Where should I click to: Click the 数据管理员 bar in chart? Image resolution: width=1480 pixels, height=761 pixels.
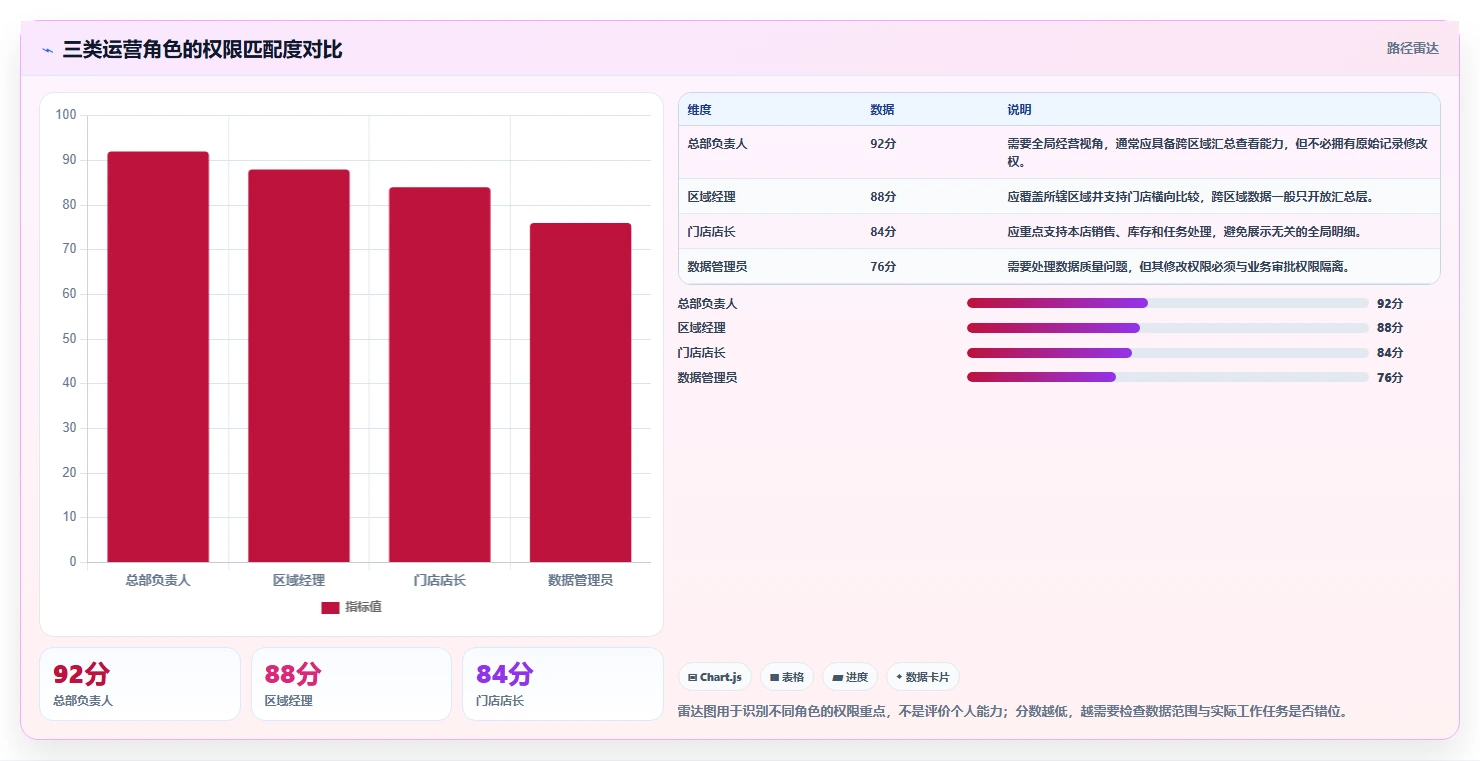point(581,393)
